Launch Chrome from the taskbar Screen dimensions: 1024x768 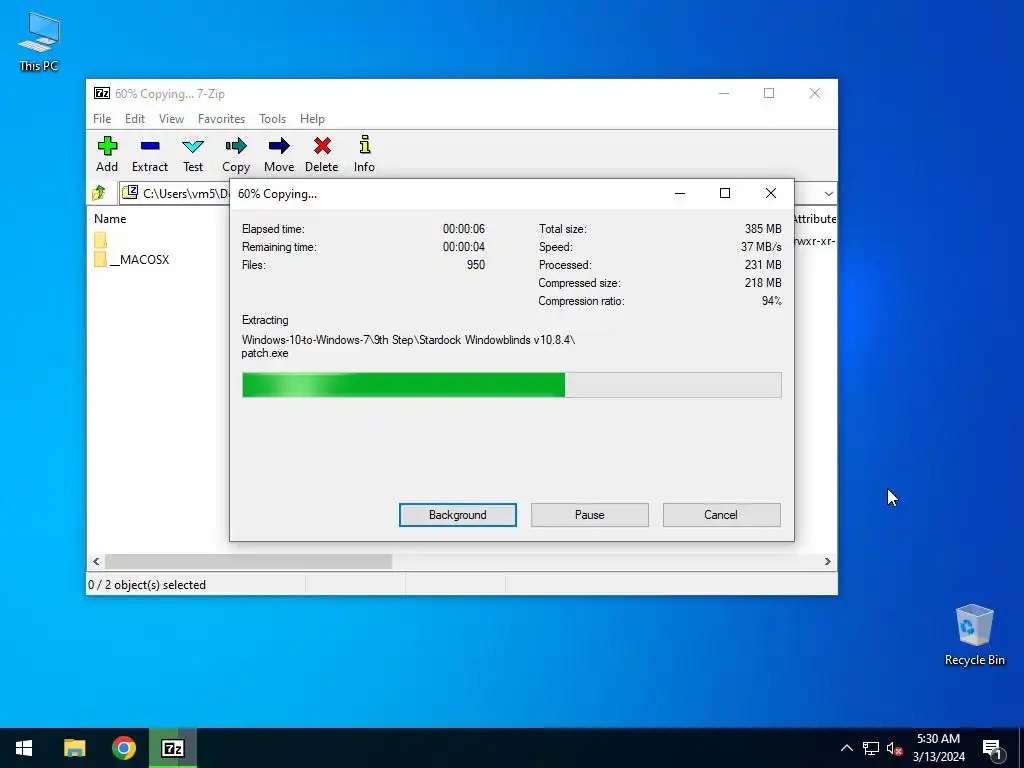(x=123, y=748)
